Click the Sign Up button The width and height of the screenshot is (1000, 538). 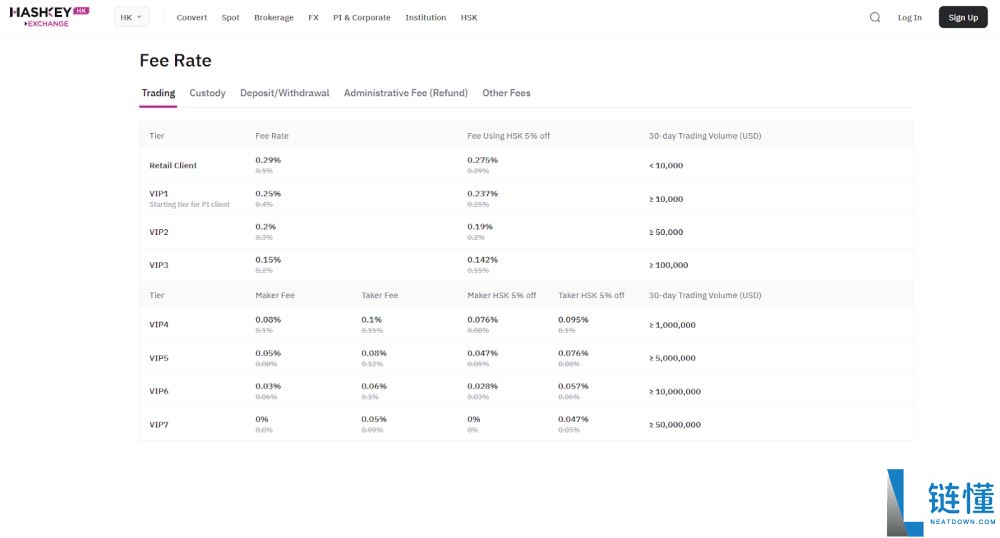[962, 17]
